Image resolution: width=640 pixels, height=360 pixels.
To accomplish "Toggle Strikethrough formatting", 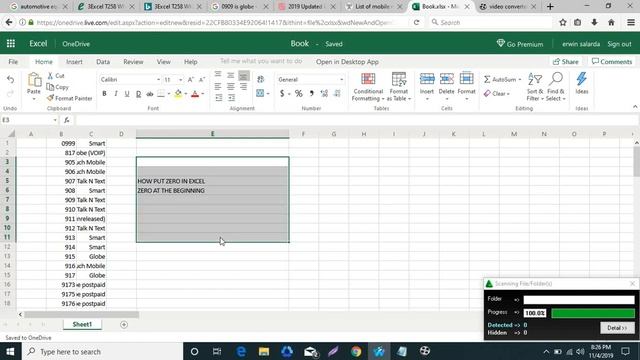I will click(x=150, y=94).
